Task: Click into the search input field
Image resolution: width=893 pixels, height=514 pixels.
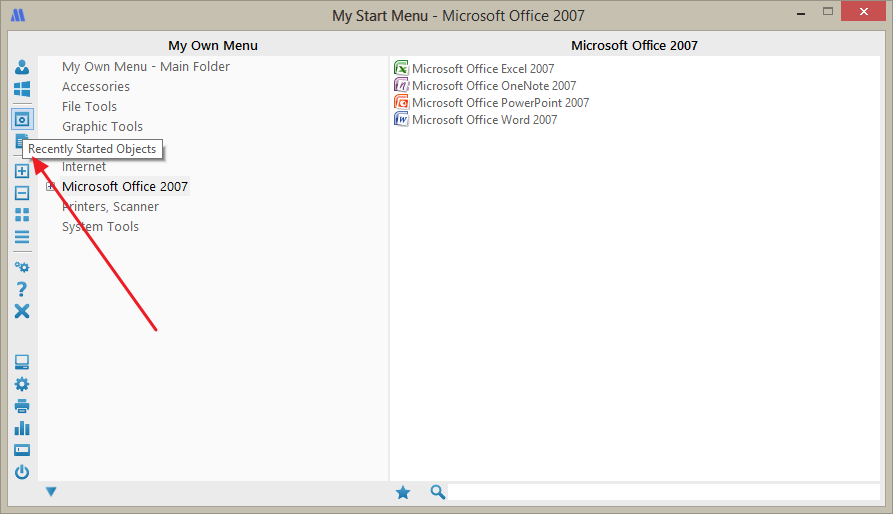Action: click(664, 492)
